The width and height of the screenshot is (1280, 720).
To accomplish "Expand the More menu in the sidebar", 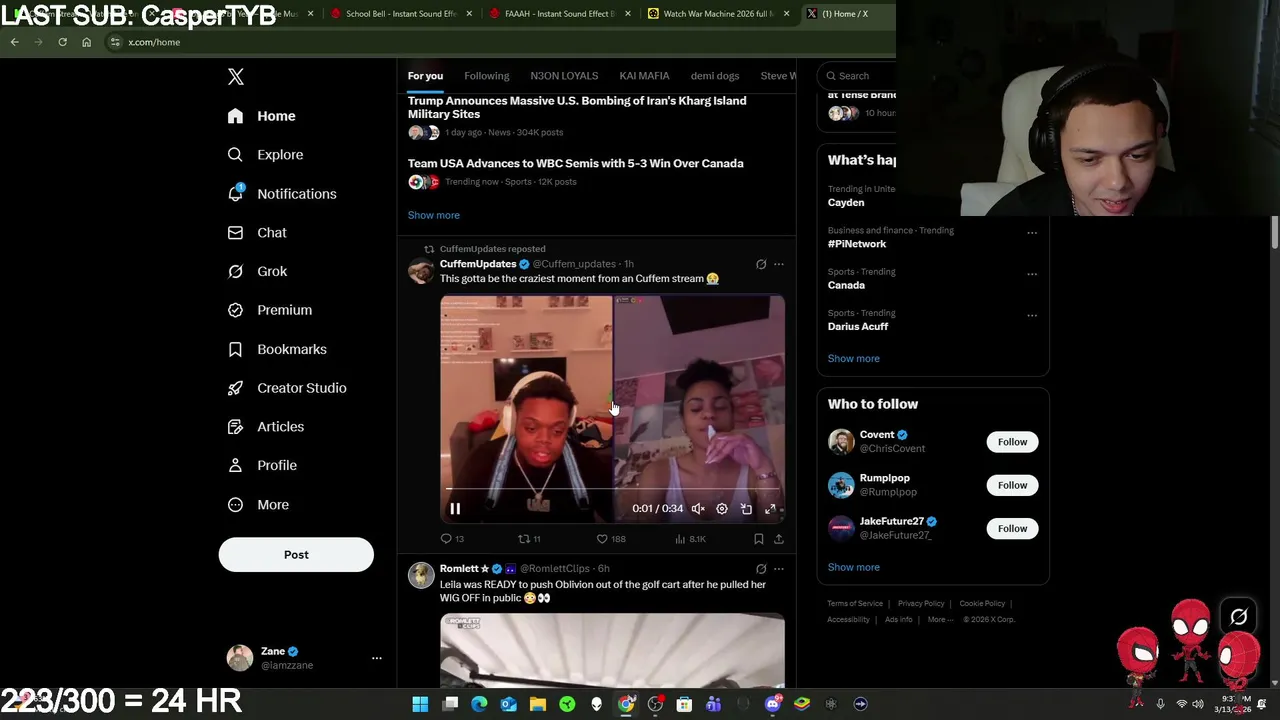I will coord(257,505).
